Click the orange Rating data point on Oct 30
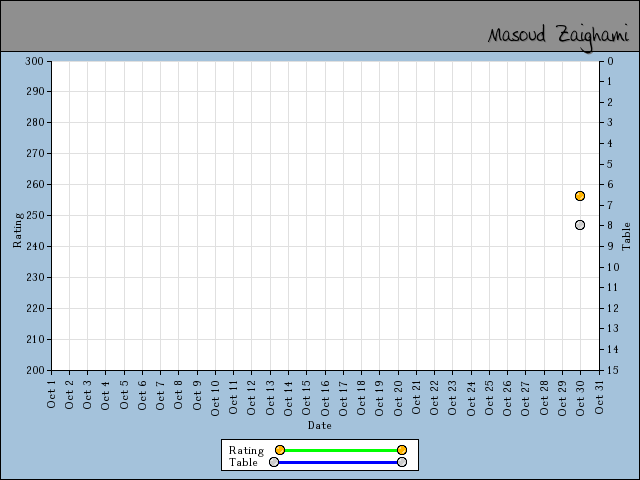640x480 pixels. (x=580, y=196)
